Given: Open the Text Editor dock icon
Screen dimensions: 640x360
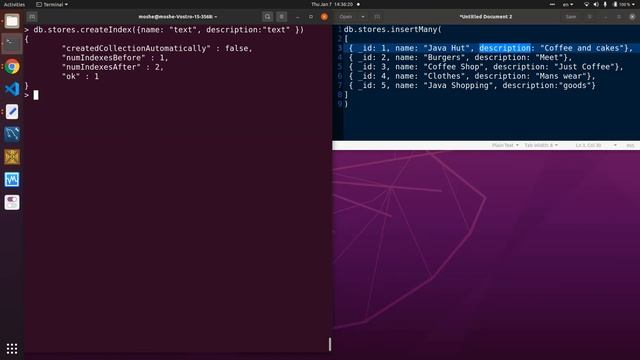Looking at the screenshot, I should tap(12, 111).
